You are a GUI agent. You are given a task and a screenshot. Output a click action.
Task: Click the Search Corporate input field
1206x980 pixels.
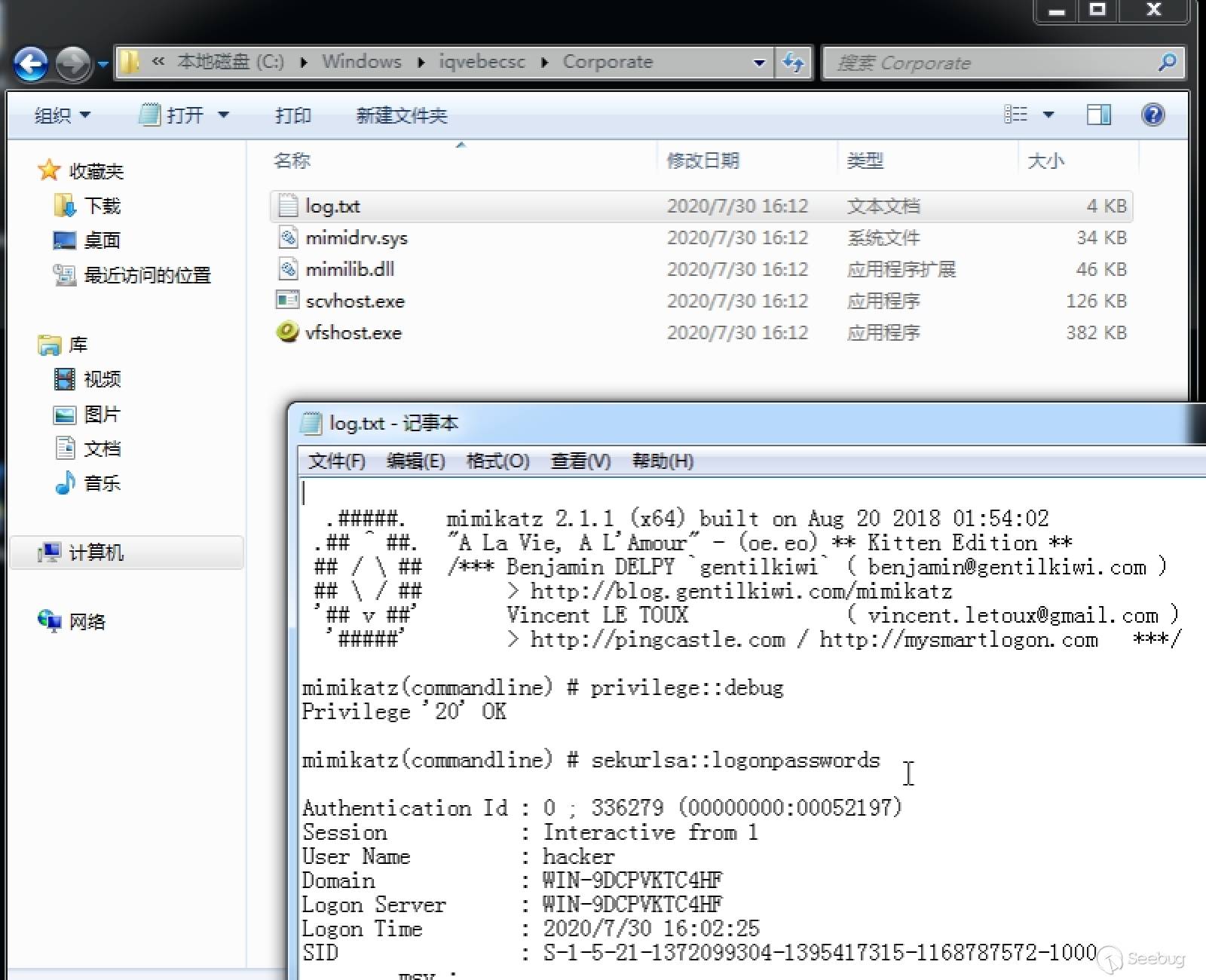[x=987, y=63]
